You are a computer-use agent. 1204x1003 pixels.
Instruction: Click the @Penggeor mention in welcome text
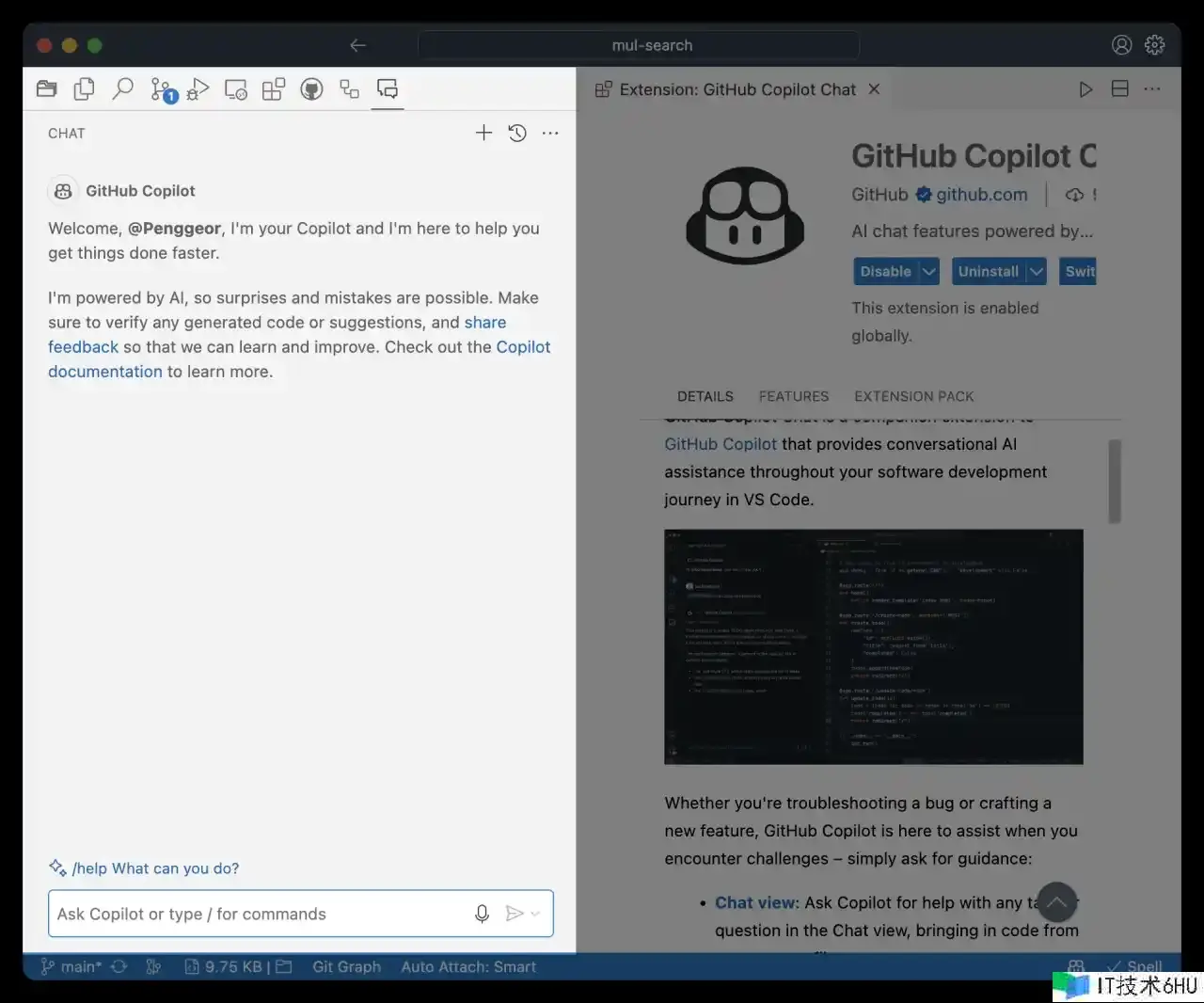pos(175,229)
